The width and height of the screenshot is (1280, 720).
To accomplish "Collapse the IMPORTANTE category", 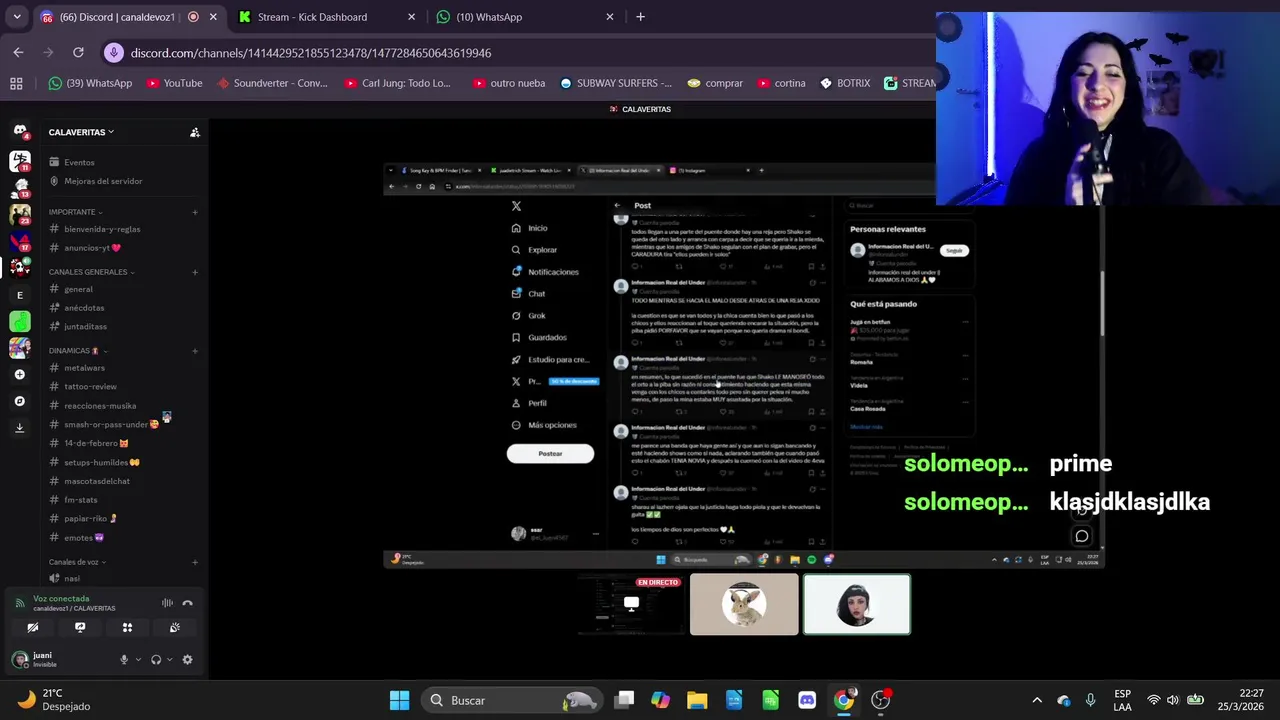I will pos(76,212).
